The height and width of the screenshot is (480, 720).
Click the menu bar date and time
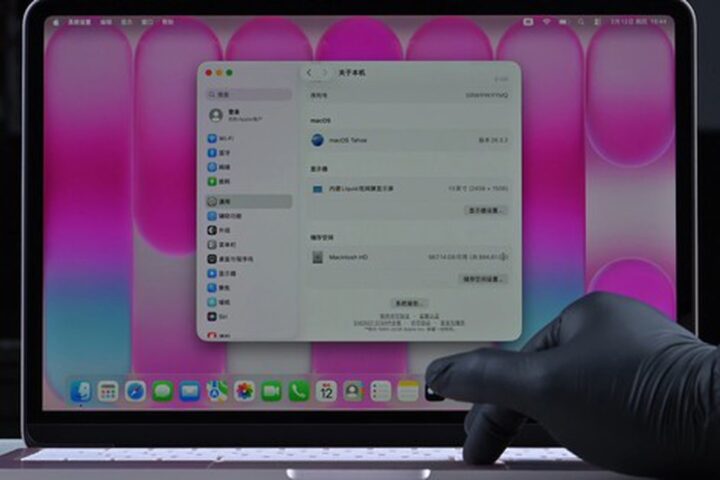[639, 22]
